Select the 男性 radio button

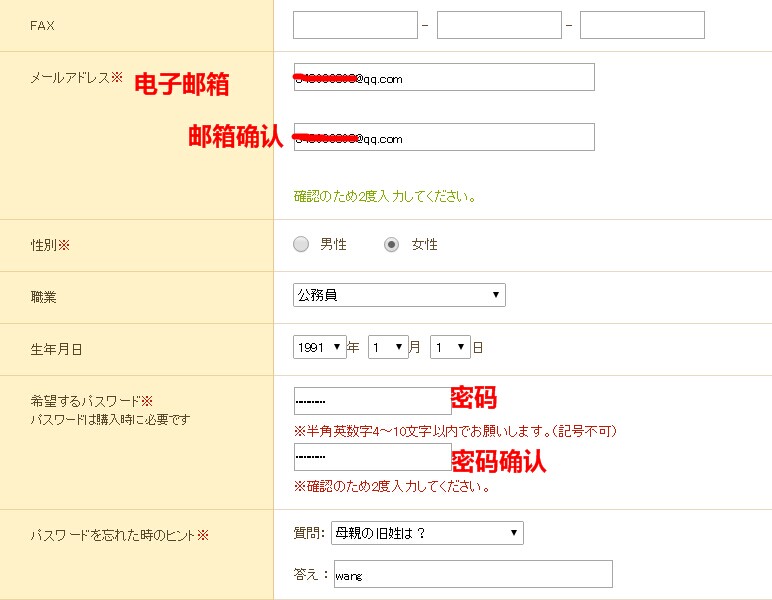point(301,245)
